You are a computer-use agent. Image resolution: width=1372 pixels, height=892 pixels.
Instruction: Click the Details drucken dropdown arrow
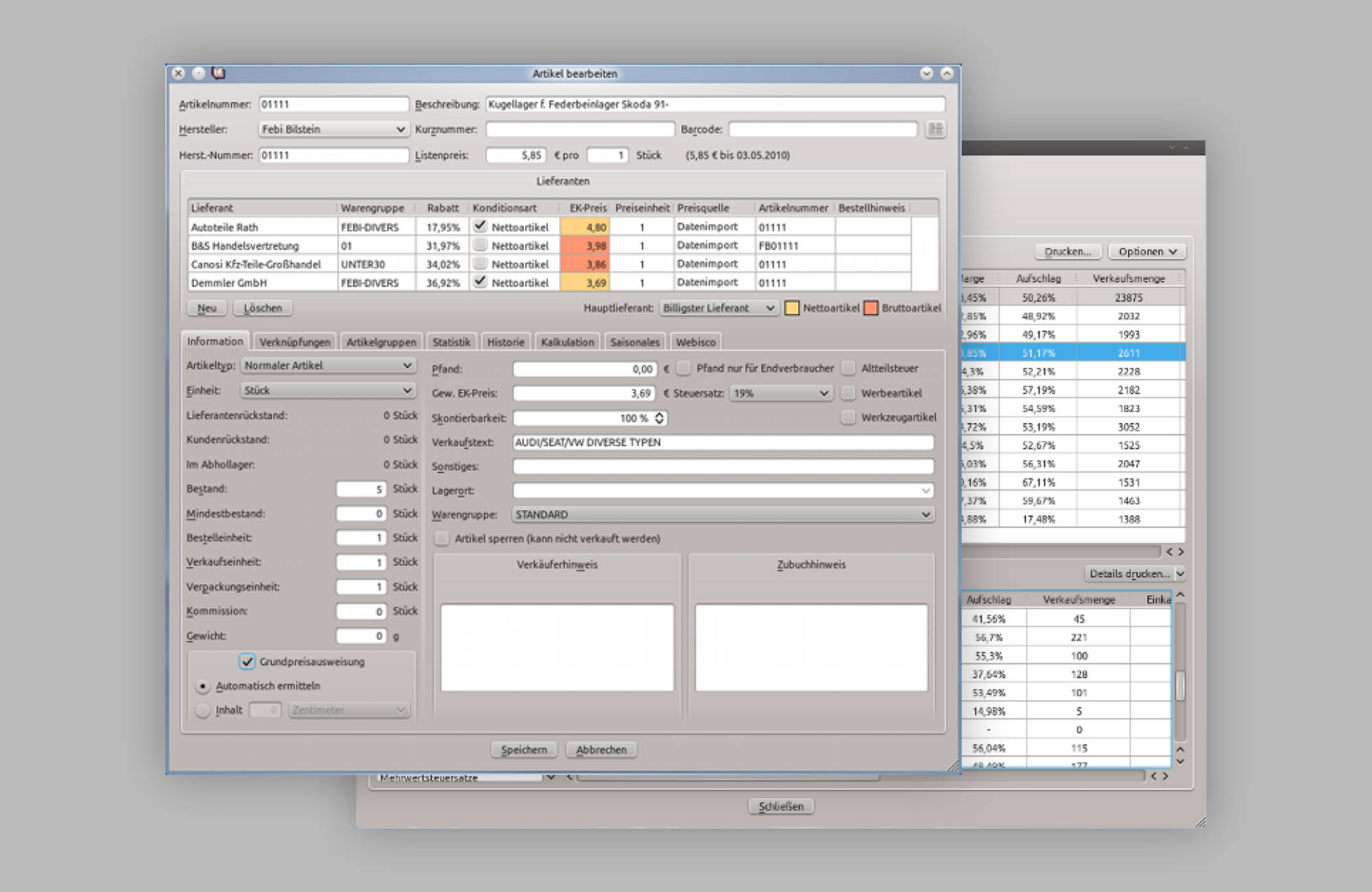1181,574
